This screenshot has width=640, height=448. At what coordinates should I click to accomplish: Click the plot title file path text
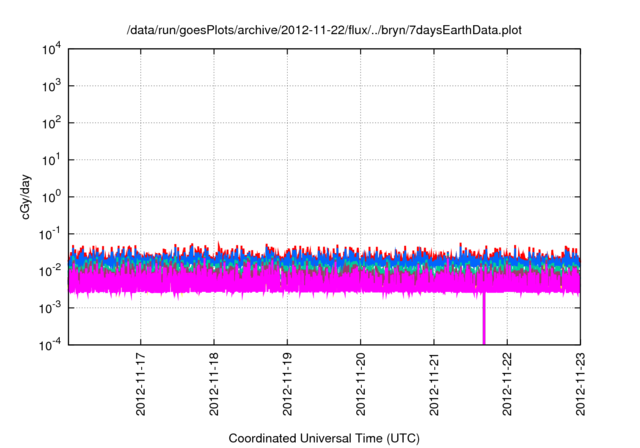point(325,30)
